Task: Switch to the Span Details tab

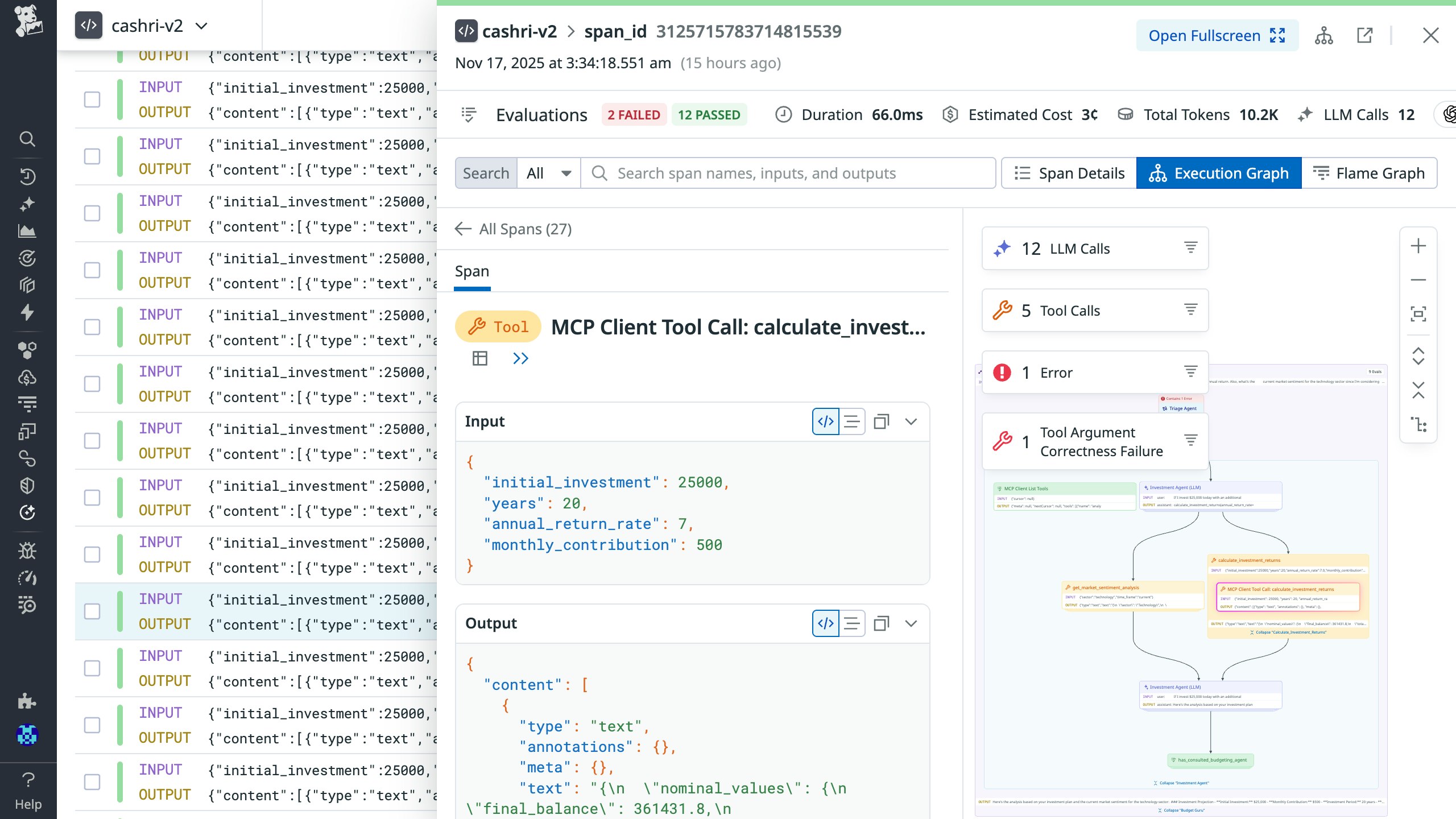Action: [1069, 173]
